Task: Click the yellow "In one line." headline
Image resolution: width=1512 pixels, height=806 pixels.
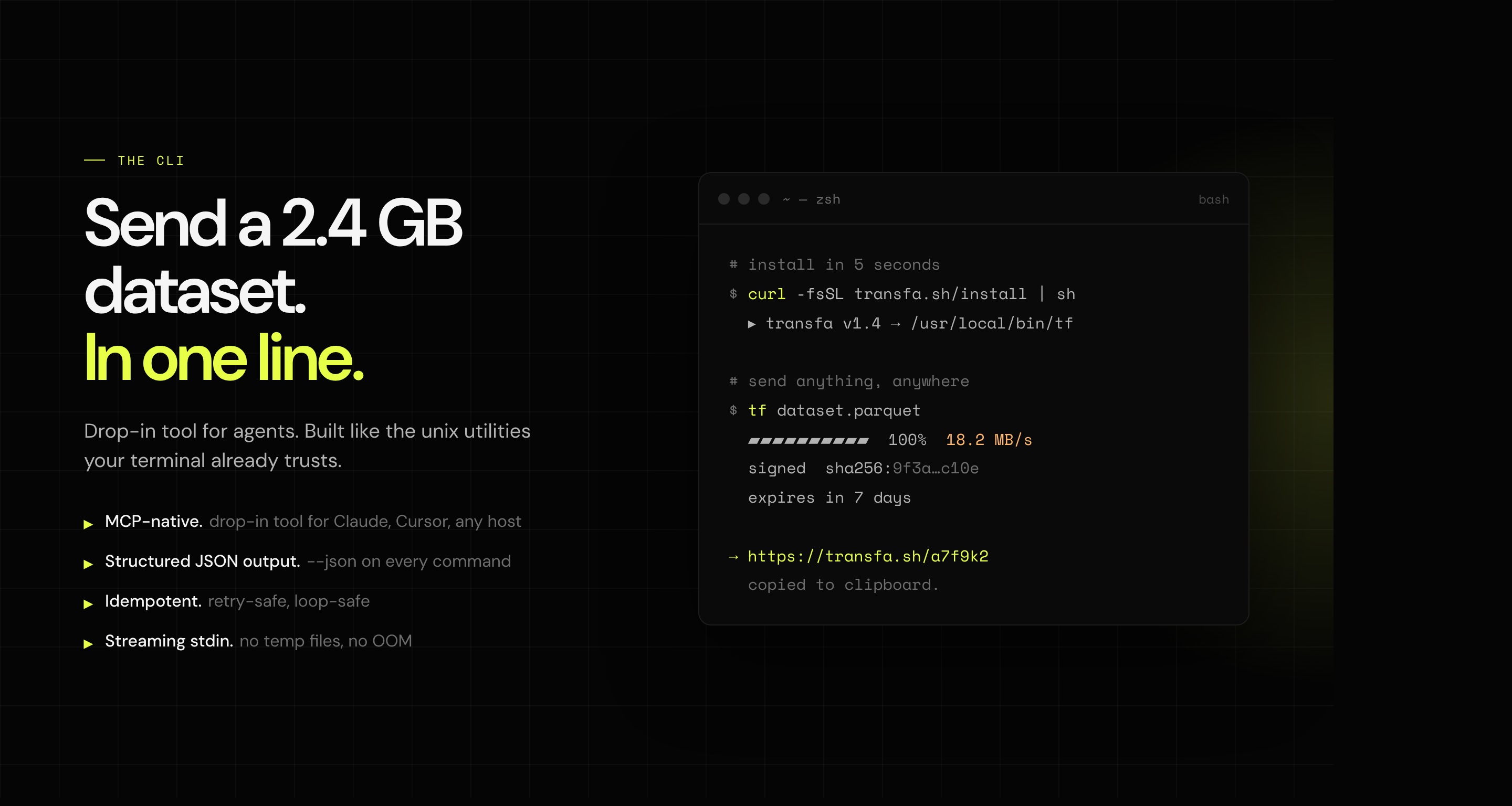Action: point(224,357)
